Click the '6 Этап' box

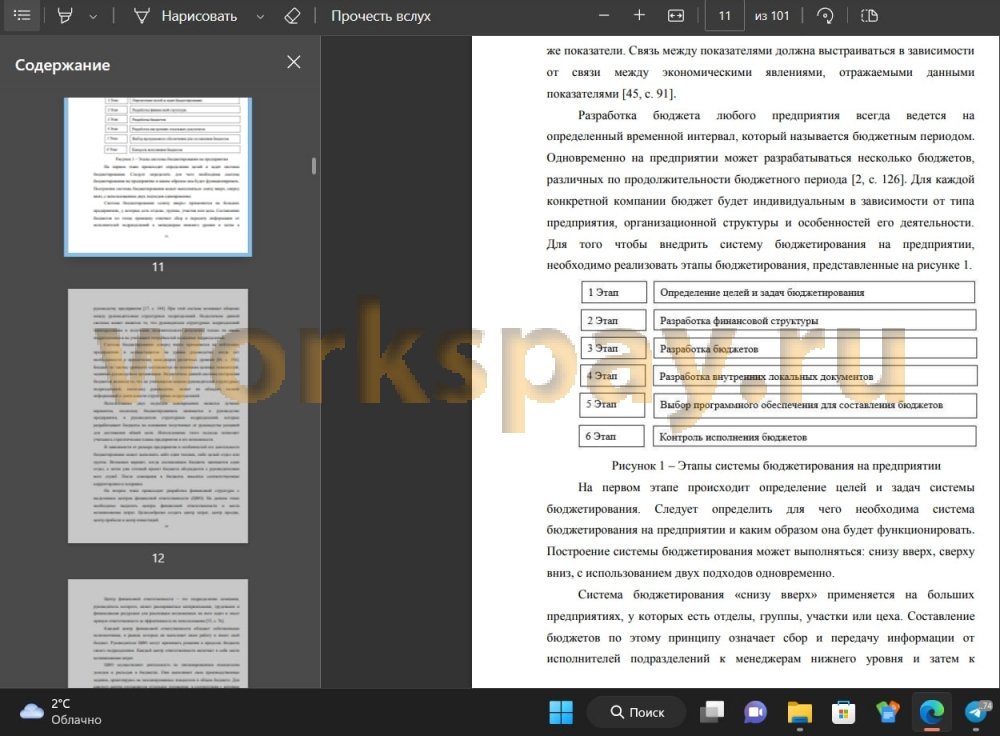tap(612, 436)
